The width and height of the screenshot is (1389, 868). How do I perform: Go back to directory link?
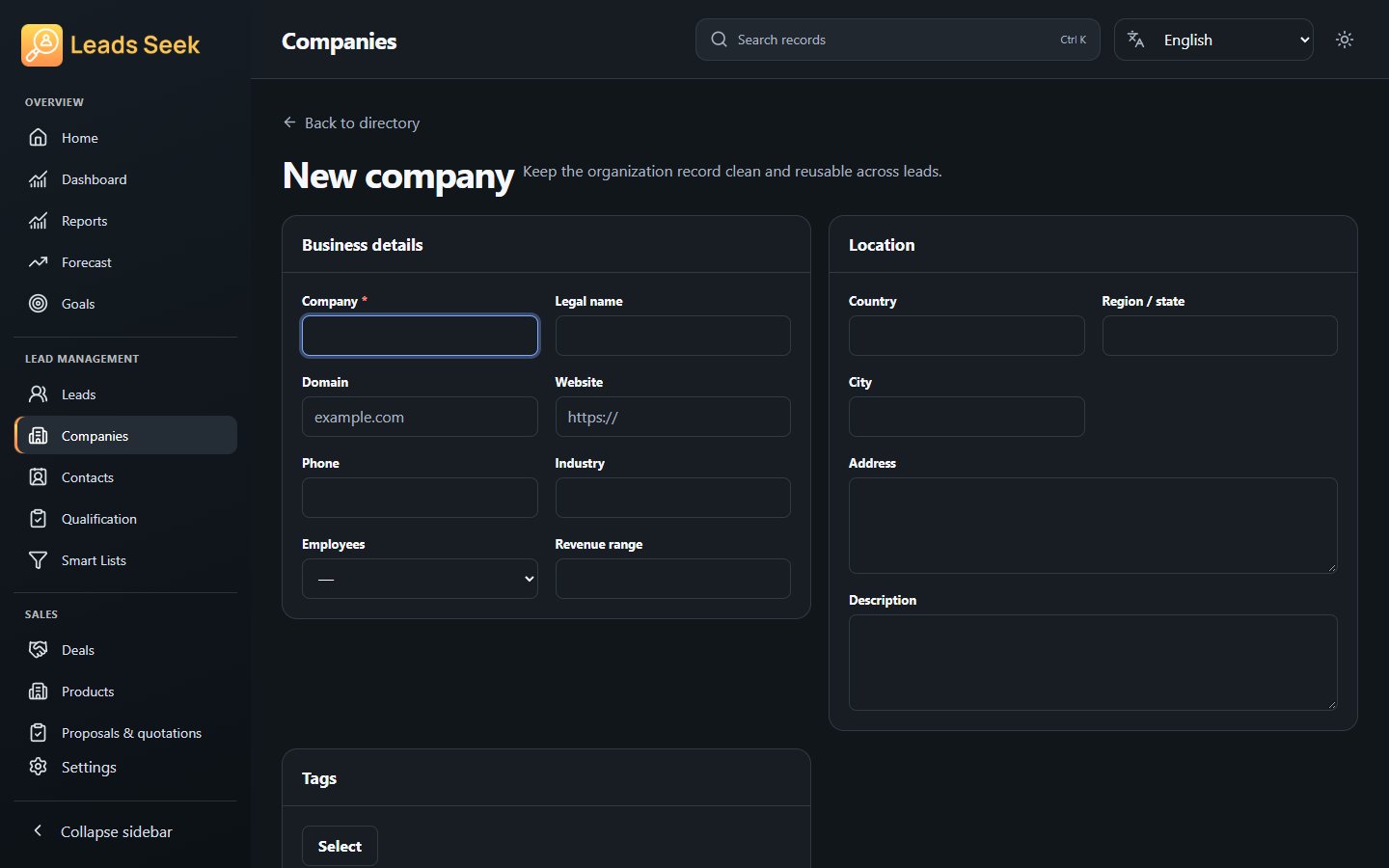point(351,122)
